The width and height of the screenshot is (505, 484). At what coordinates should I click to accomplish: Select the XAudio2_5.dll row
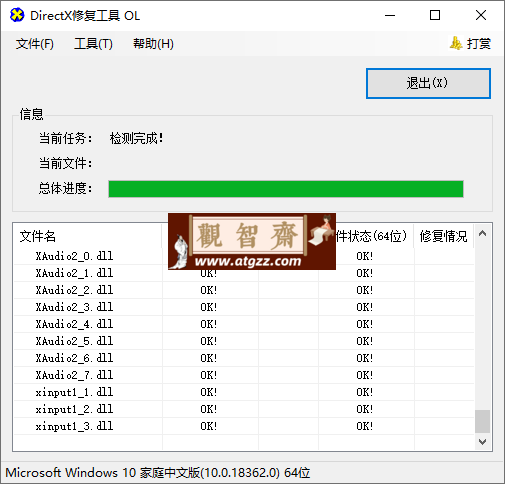244,341
